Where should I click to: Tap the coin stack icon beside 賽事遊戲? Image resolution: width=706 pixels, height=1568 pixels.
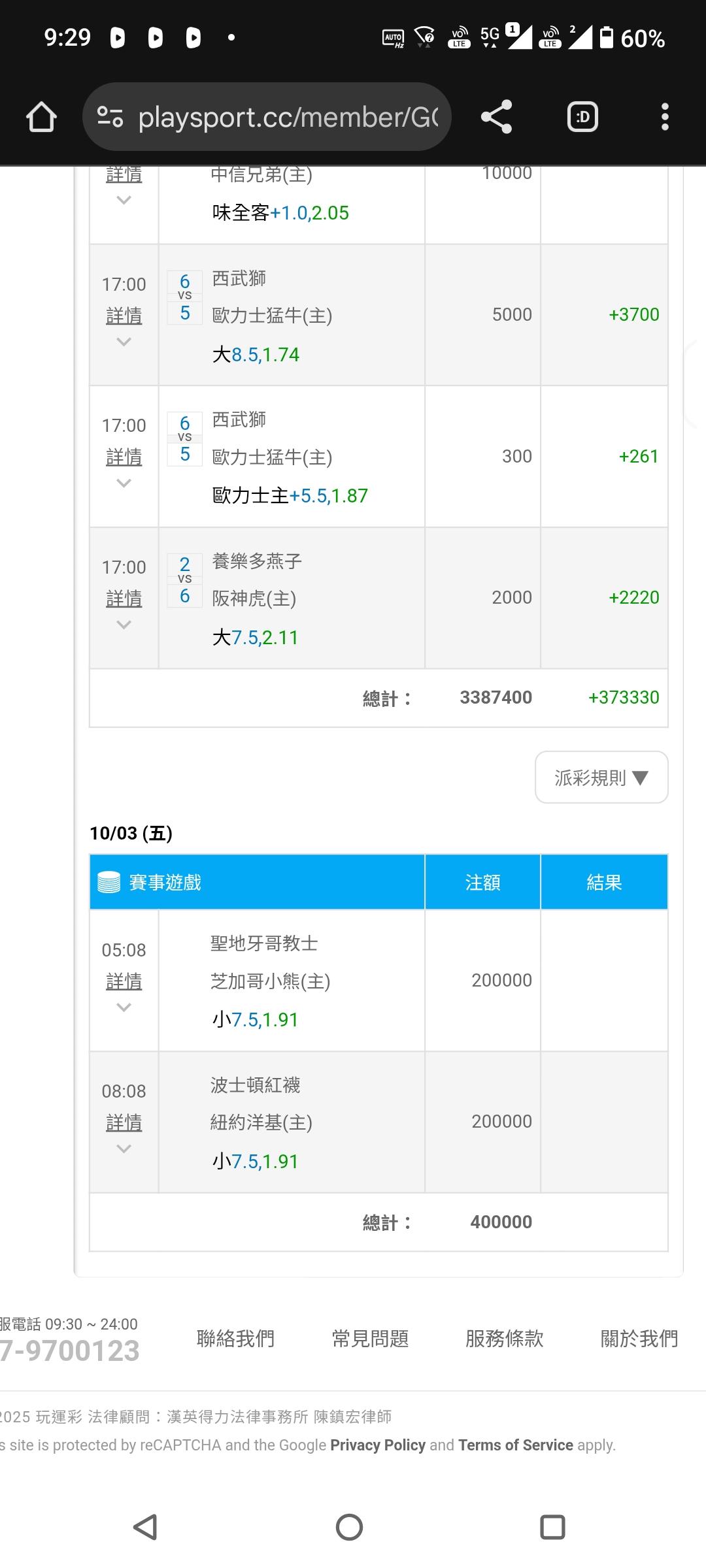[x=109, y=883]
